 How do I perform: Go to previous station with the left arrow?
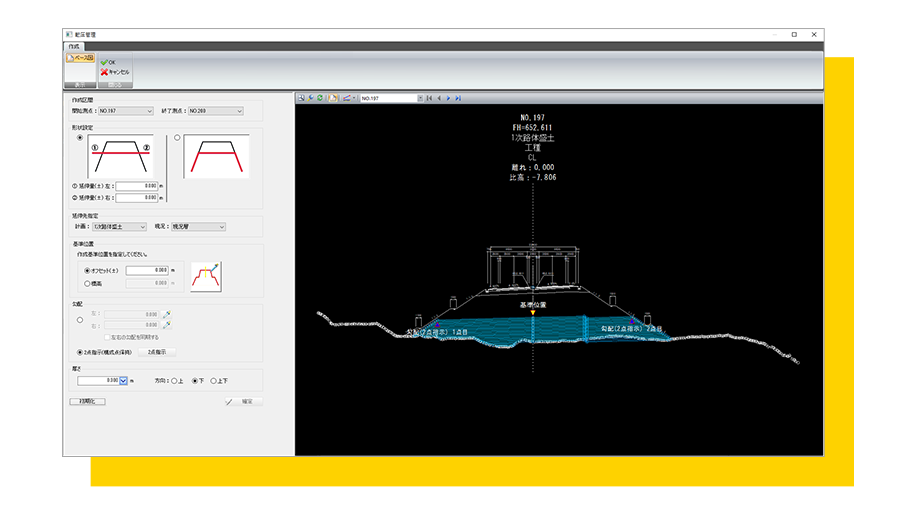pyautogui.click(x=439, y=98)
